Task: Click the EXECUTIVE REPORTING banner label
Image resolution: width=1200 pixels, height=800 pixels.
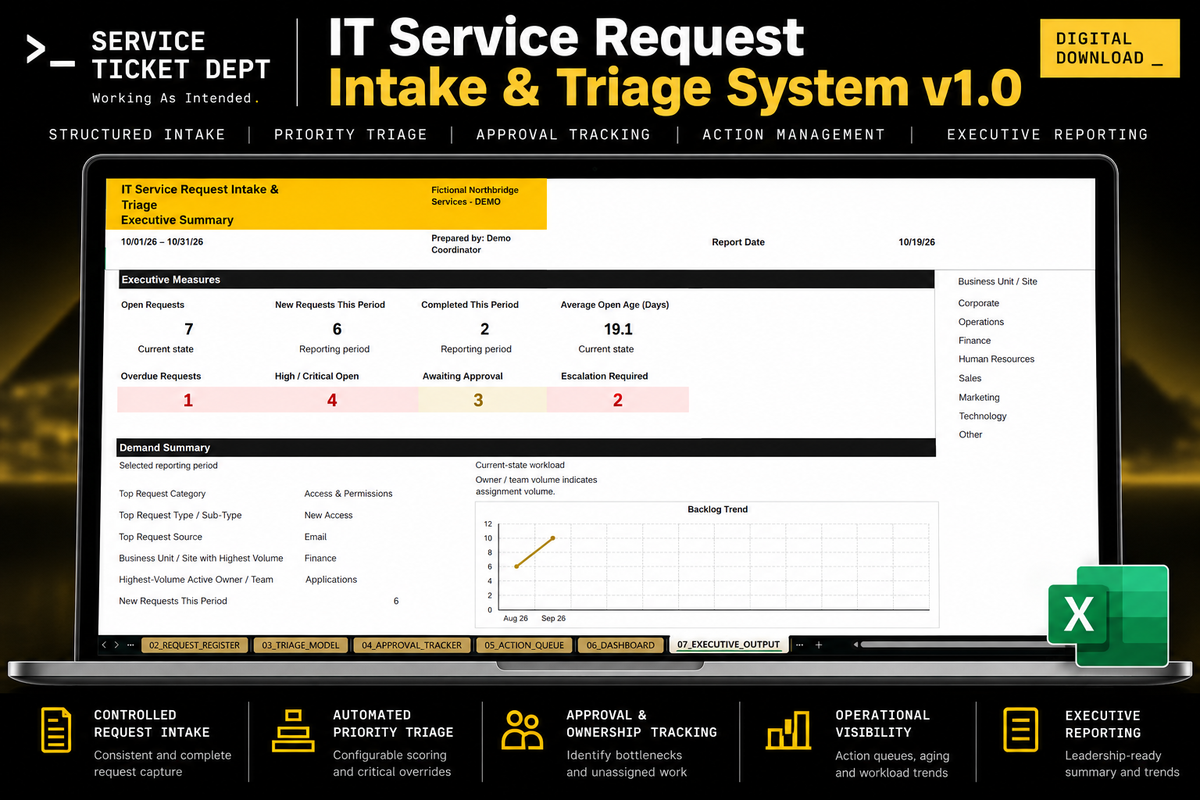Action: tap(1047, 134)
